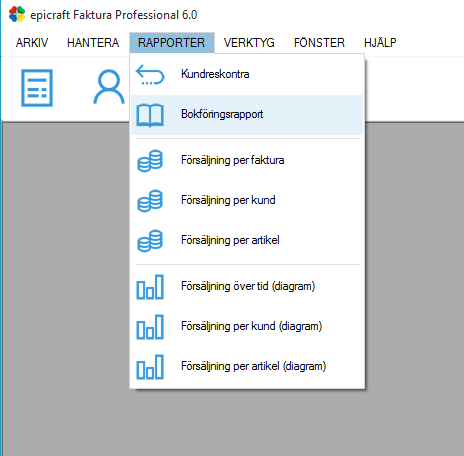Open the FÖNSTER menu
The image size is (464, 456).
(x=319, y=43)
